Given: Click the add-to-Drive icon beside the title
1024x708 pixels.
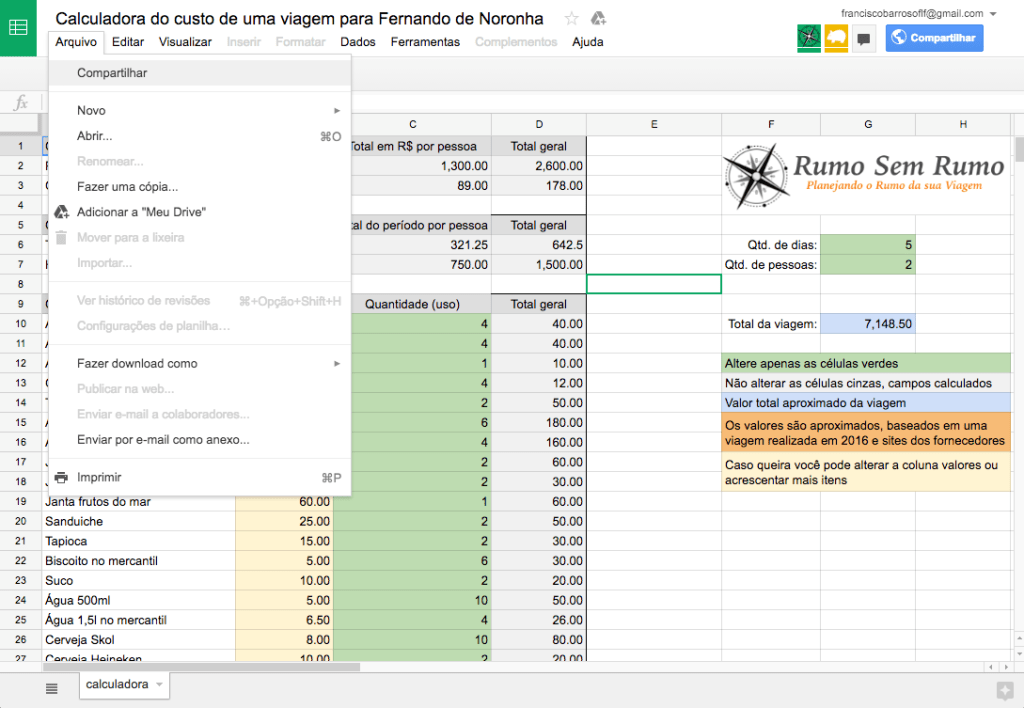Looking at the screenshot, I should click(598, 18).
